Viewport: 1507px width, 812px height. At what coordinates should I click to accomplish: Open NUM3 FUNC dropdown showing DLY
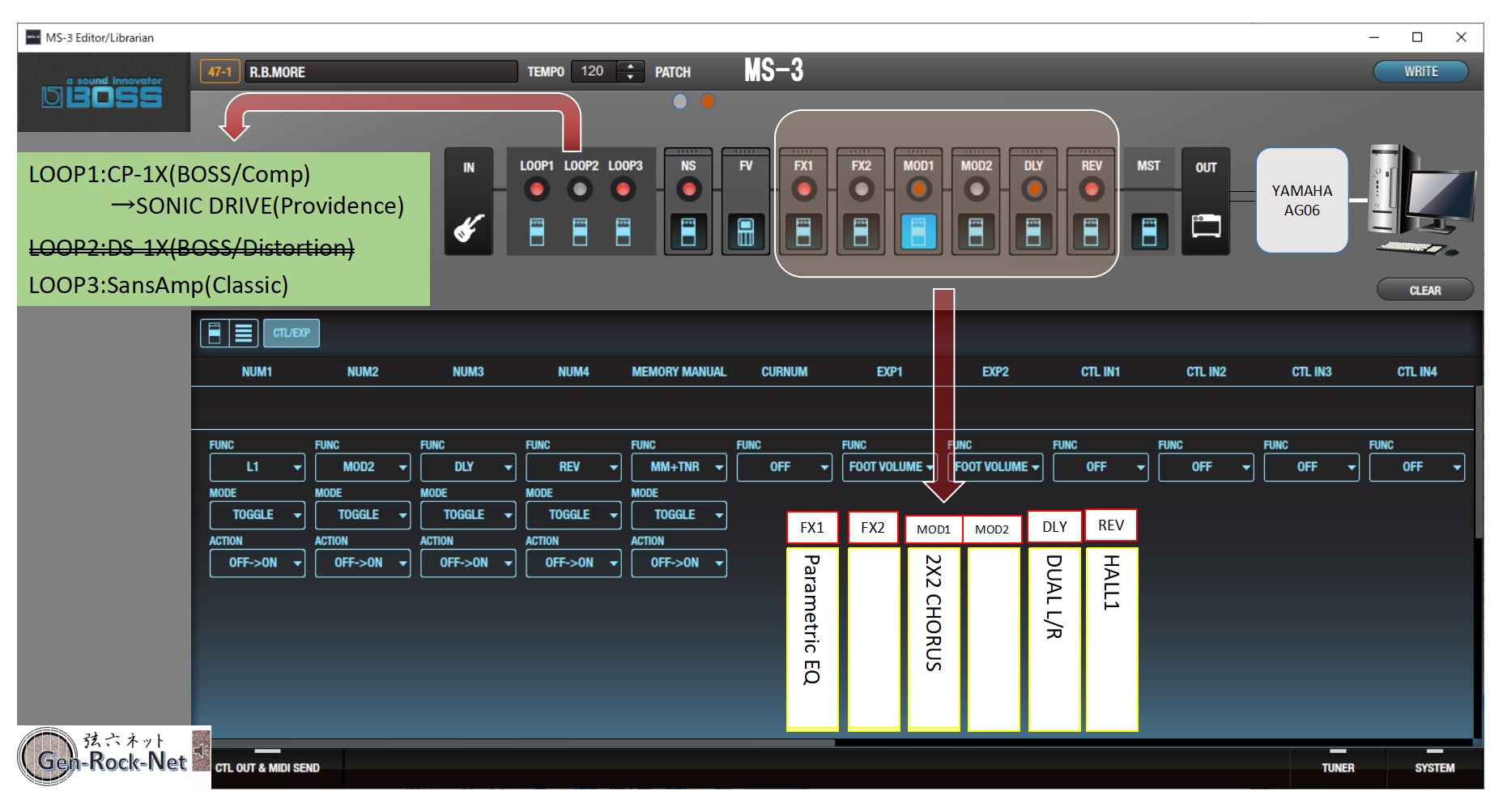[468, 467]
